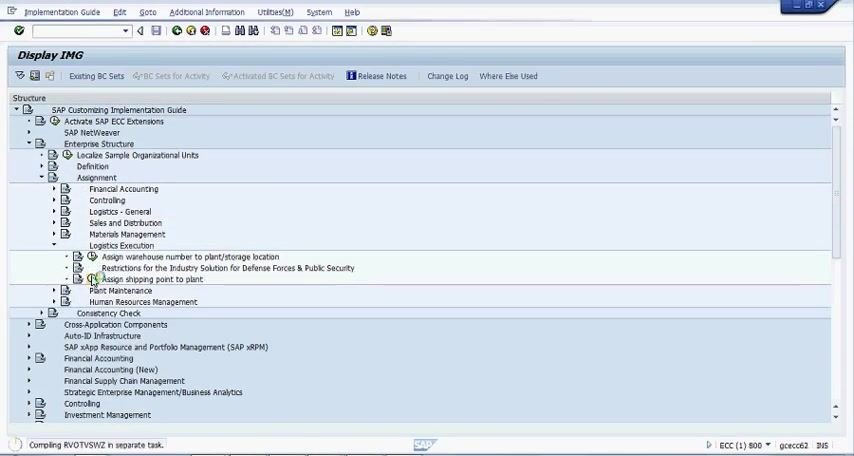Screen dimensions: 854x456
Task: Click the Where Else Used button
Action: pos(508,76)
